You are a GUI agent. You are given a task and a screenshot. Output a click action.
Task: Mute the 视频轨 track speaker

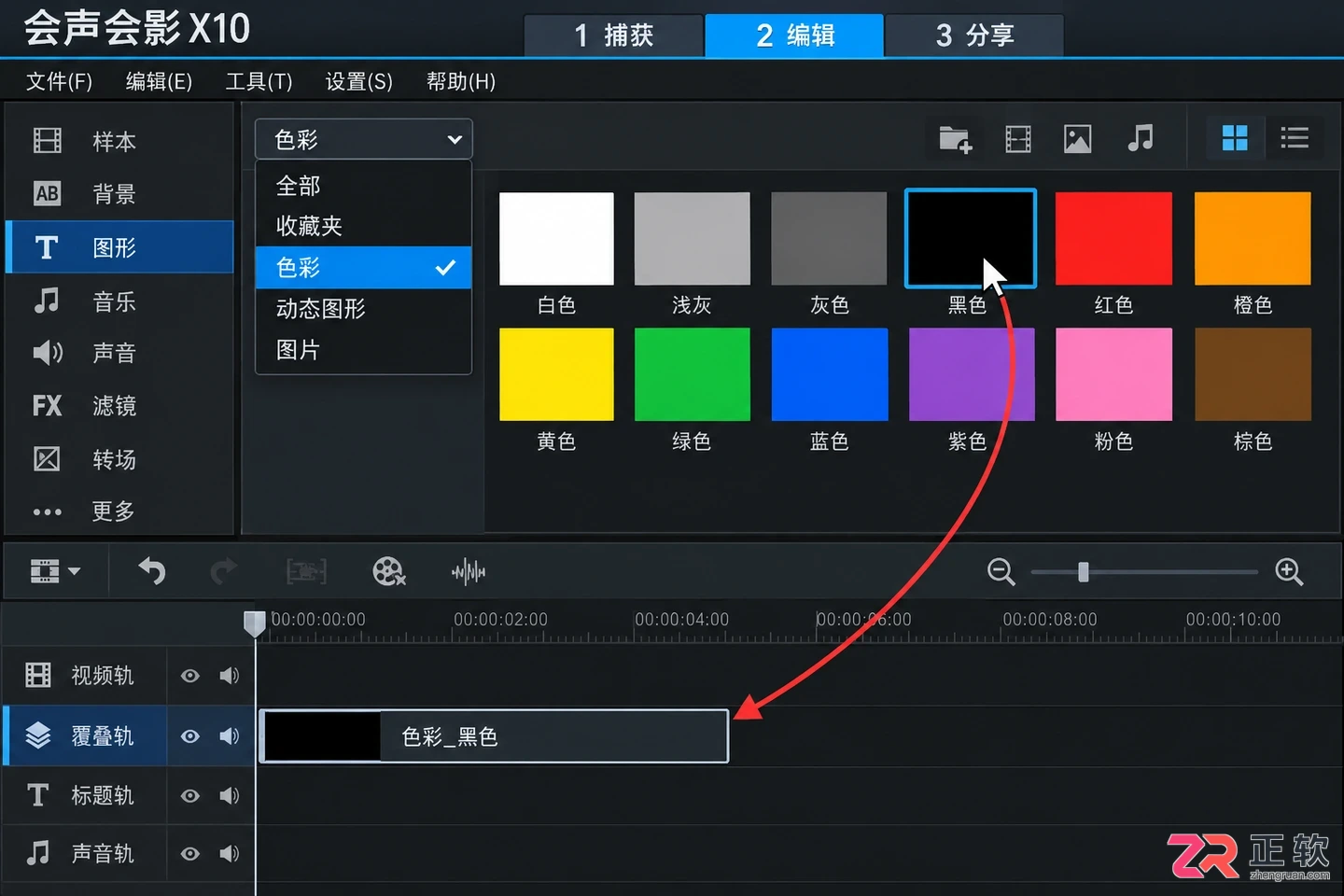coord(230,676)
